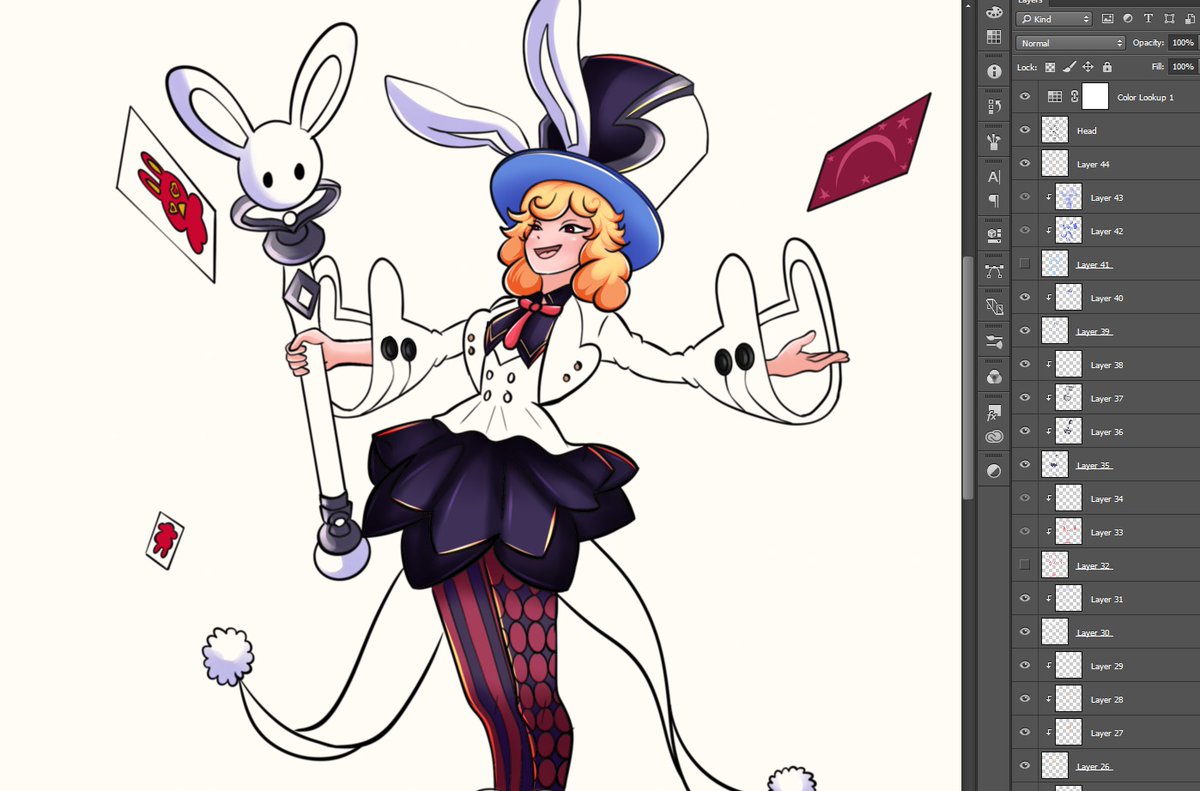1200x791 pixels.
Task: Hide Layer 30 with its eye icon
Action: coord(1024,632)
